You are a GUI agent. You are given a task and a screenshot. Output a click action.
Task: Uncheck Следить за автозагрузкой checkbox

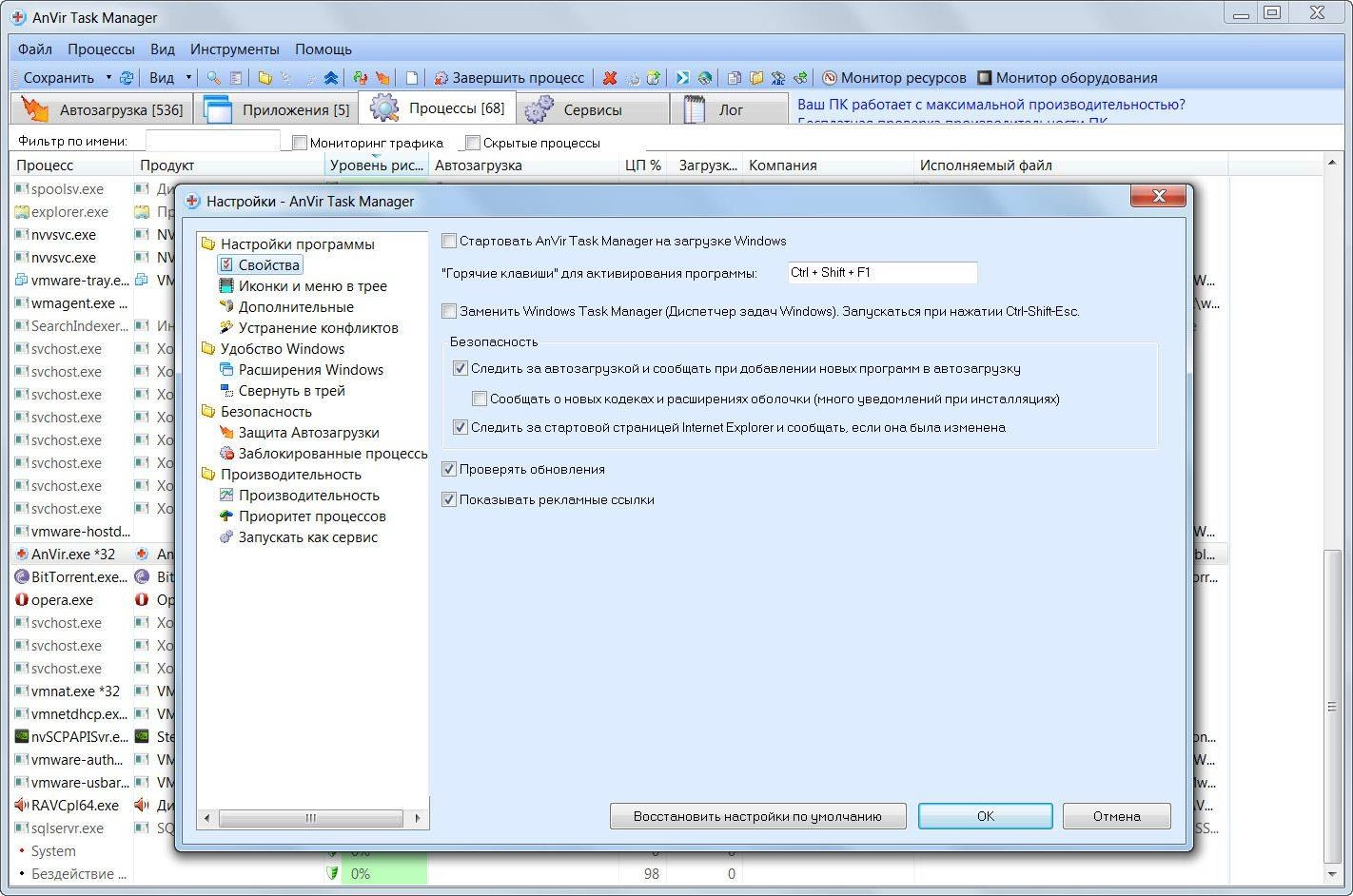pos(461,368)
